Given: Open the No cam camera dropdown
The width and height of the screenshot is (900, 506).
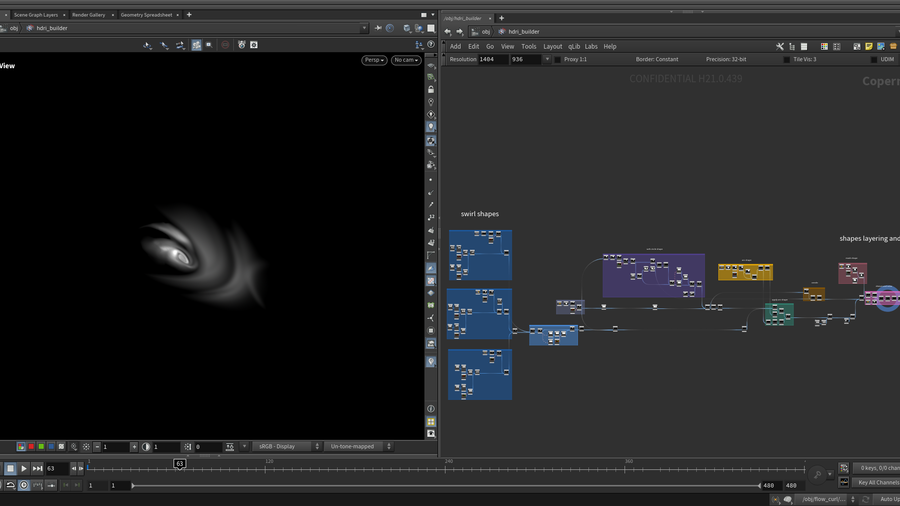Looking at the screenshot, I should point(405,60).
